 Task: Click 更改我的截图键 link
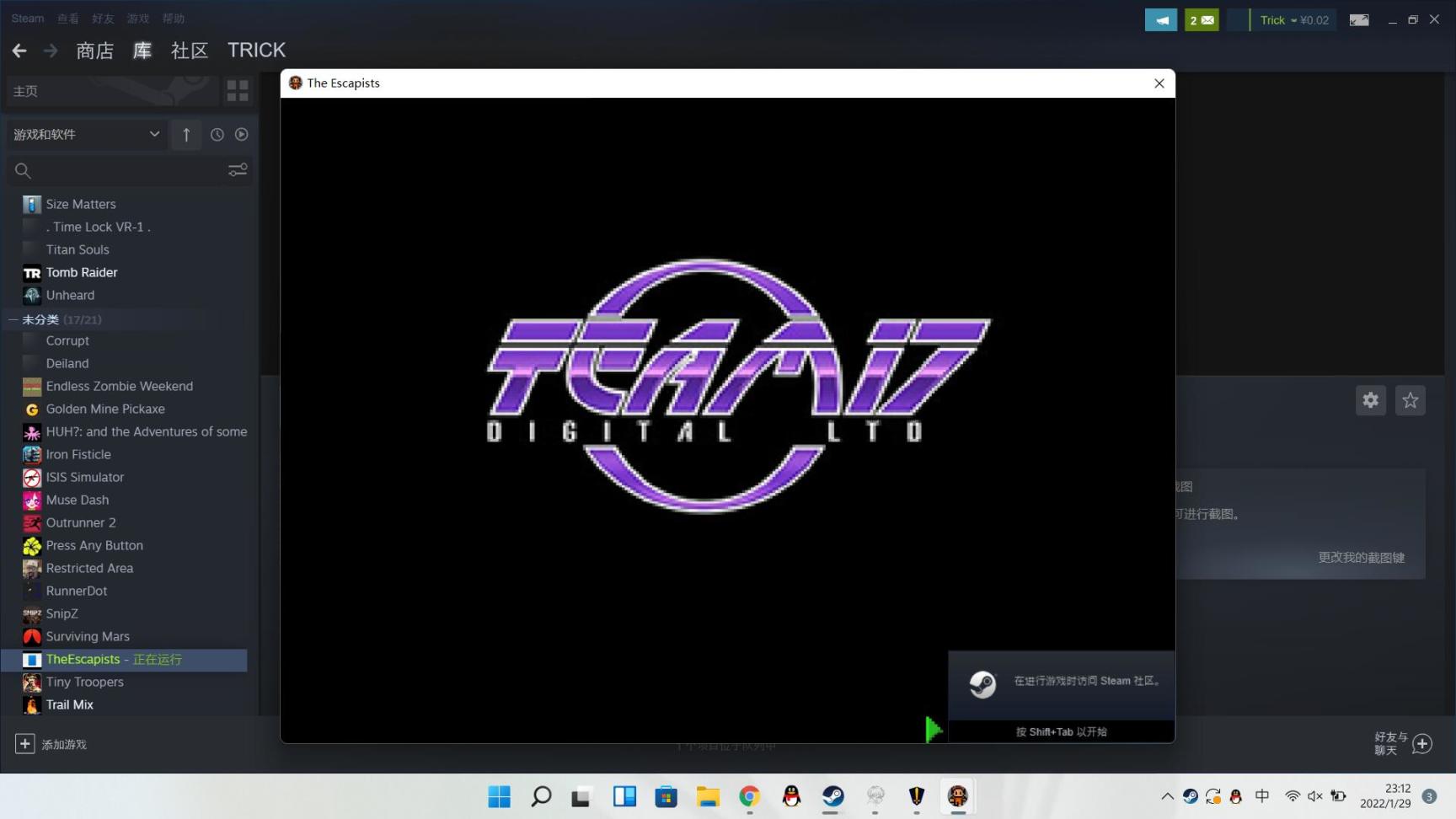click(x=1362, y=558)
